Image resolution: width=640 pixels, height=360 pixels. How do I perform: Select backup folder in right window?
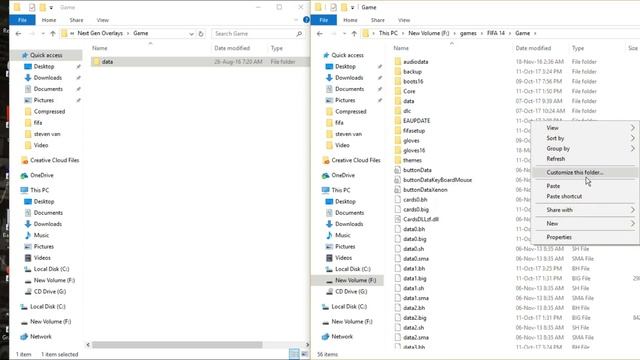(x=412, y=71)
